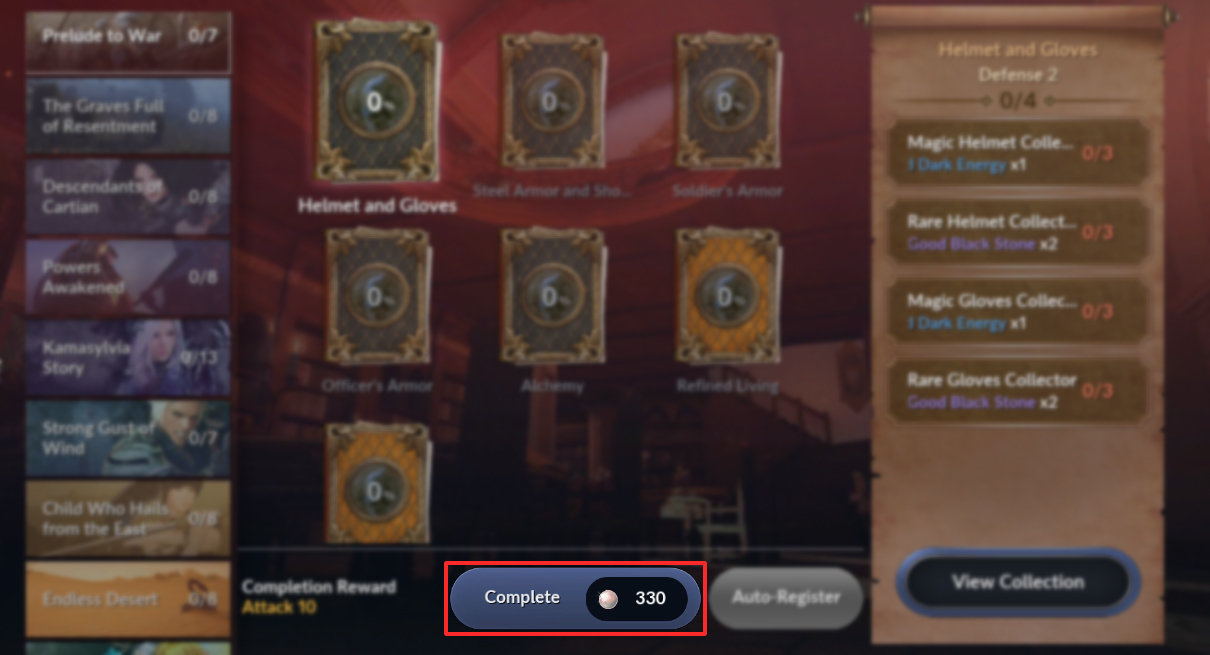Open View Collection
Viewport: 1210px width, 655px height.
coord(1018,581)
